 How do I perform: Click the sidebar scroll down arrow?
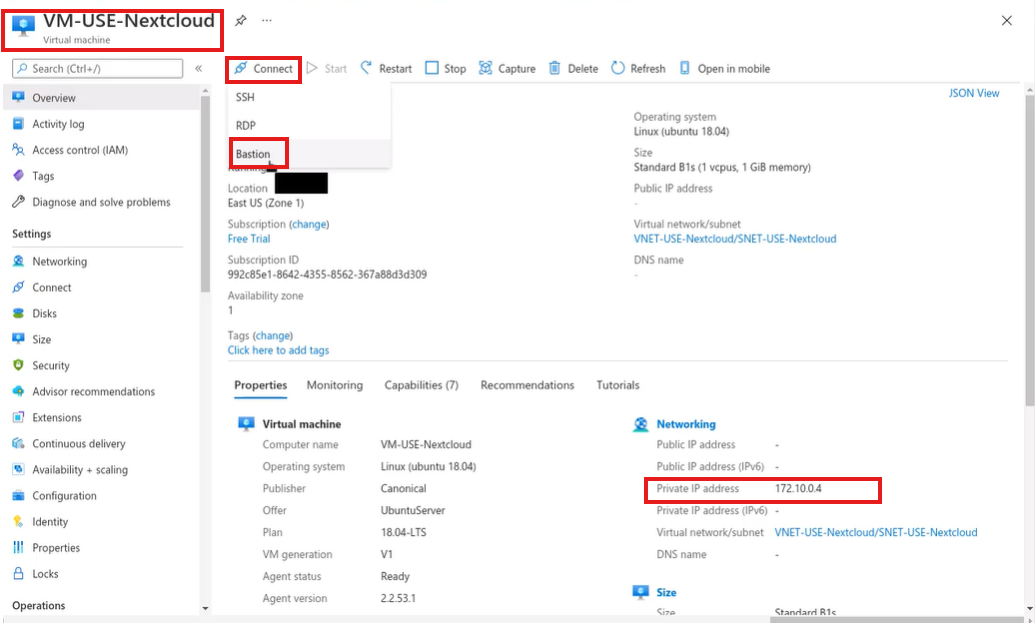[x=205, y=608]
